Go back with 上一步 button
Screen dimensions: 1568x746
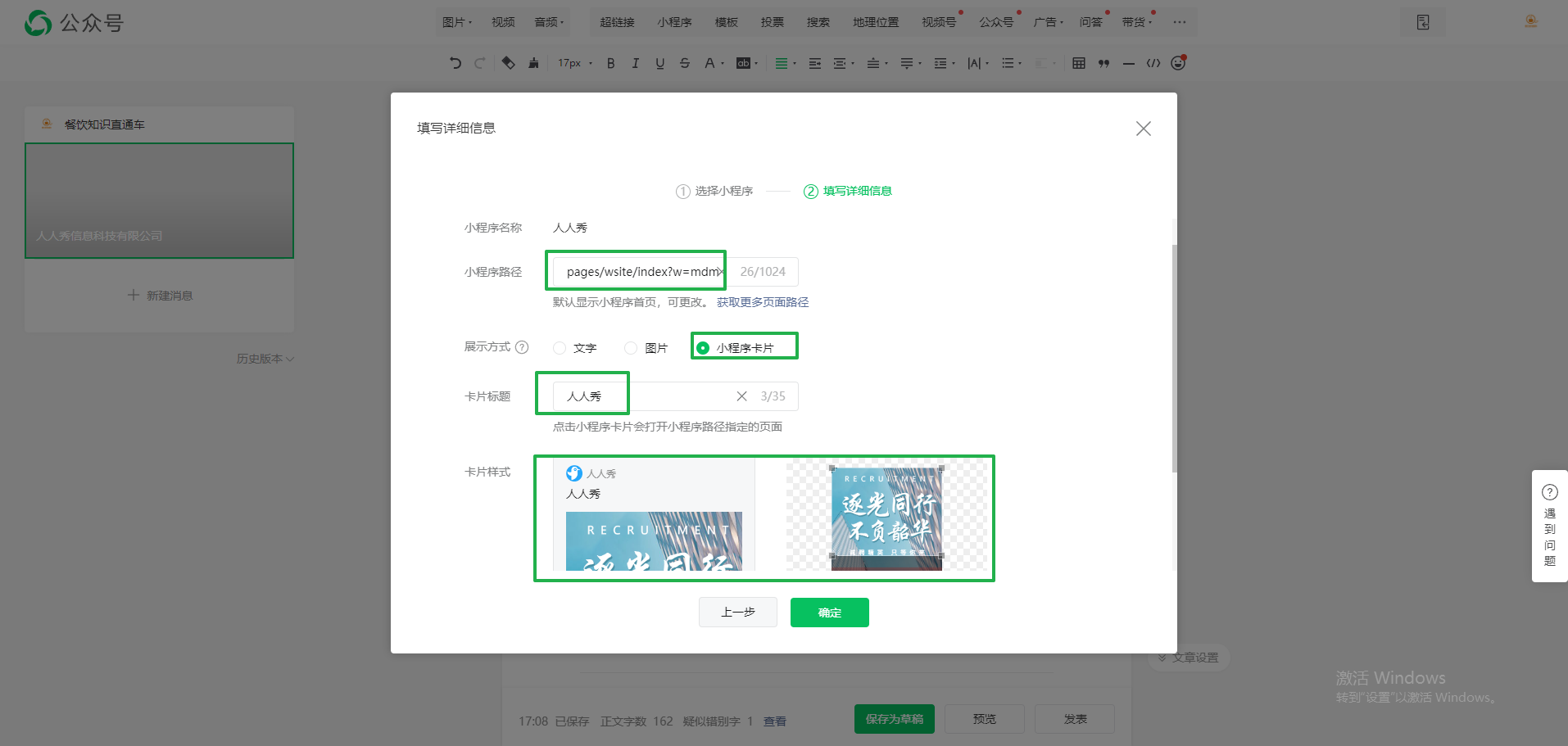tap(737, 613)
